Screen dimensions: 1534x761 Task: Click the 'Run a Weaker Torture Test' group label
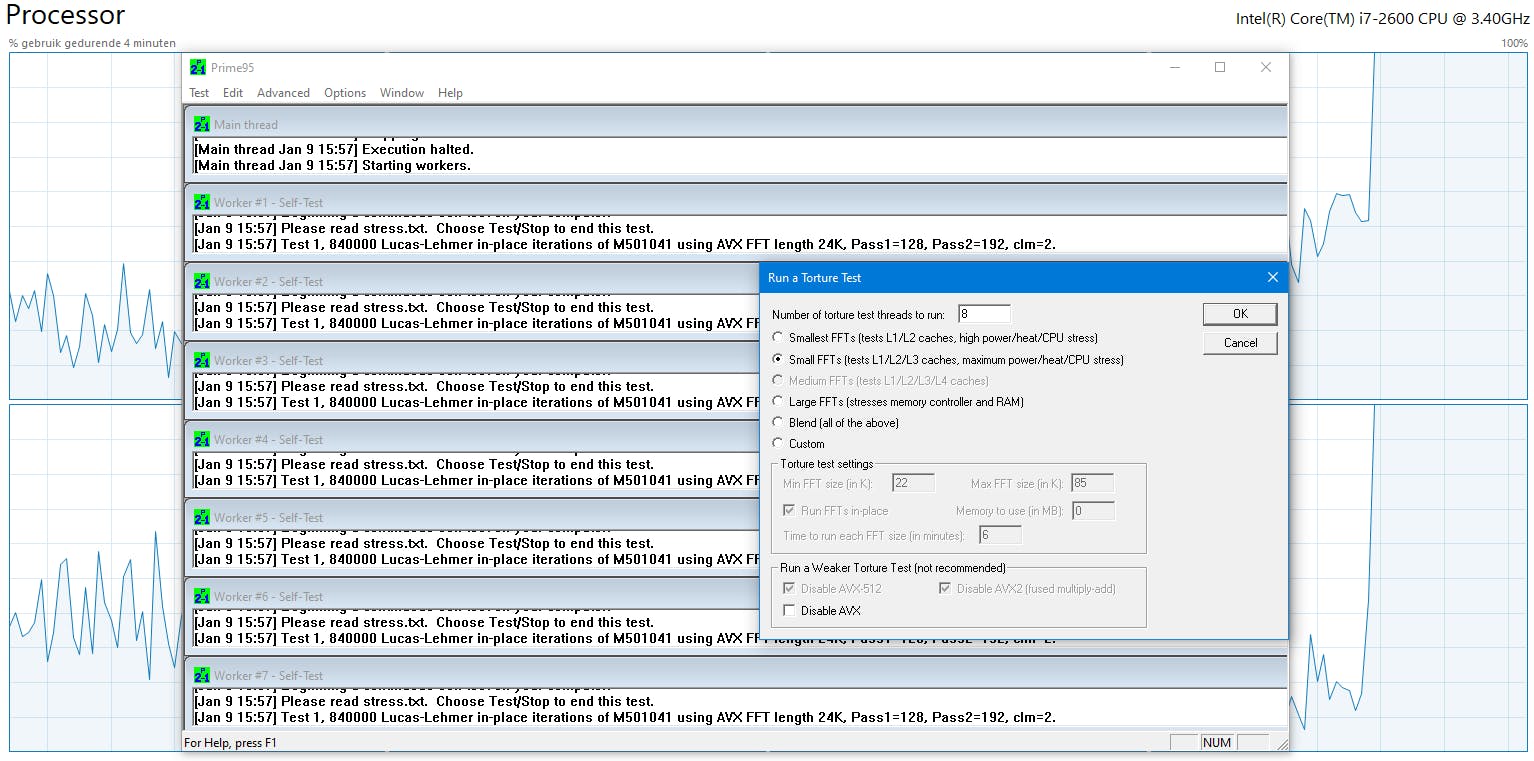coord(893,568)
